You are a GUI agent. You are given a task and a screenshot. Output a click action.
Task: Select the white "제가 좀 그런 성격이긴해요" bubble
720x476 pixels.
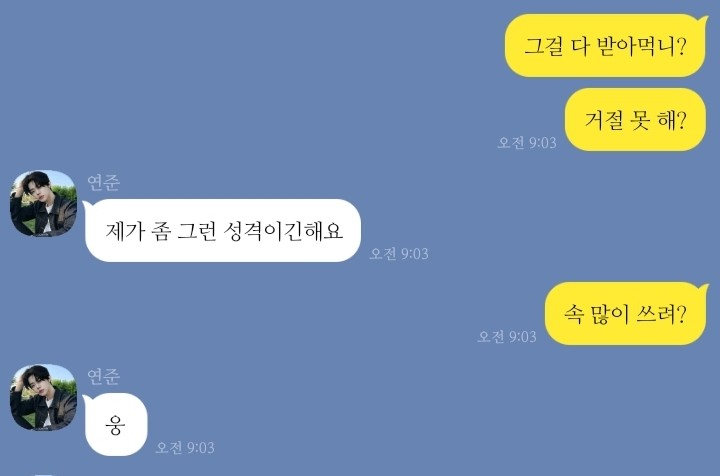[223, 230]
